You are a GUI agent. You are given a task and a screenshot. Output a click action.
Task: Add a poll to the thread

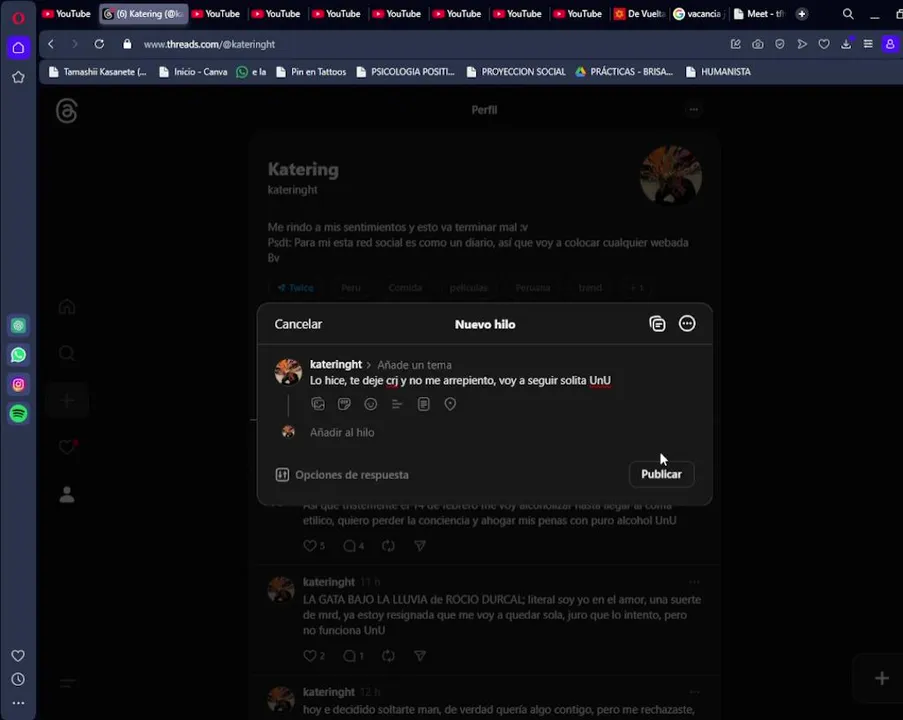point(397,404)
